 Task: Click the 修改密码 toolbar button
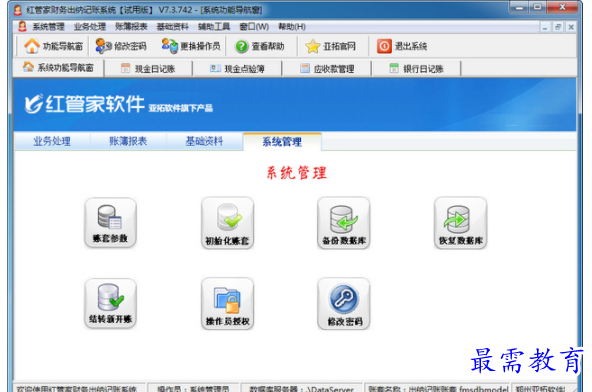120,46
